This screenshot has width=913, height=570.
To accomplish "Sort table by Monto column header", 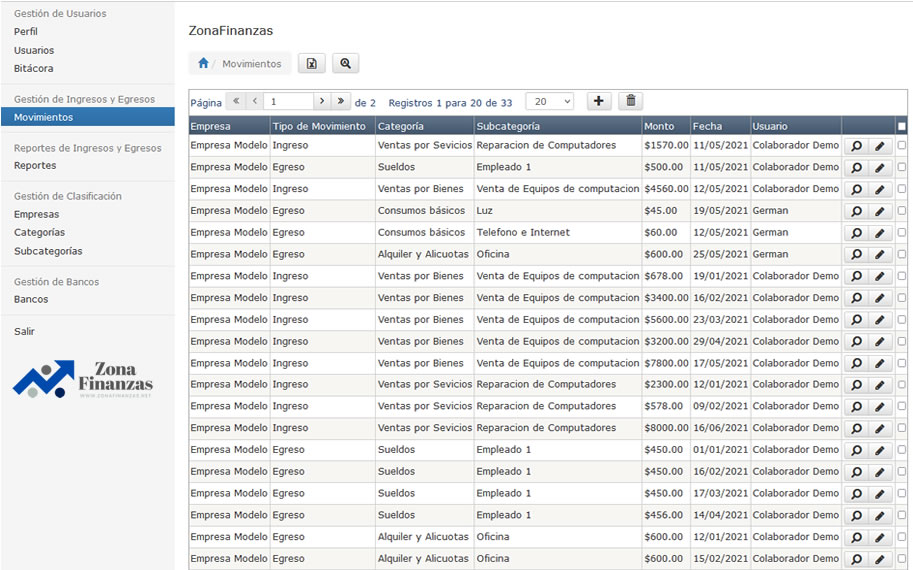I will click(x=660, y=126).
